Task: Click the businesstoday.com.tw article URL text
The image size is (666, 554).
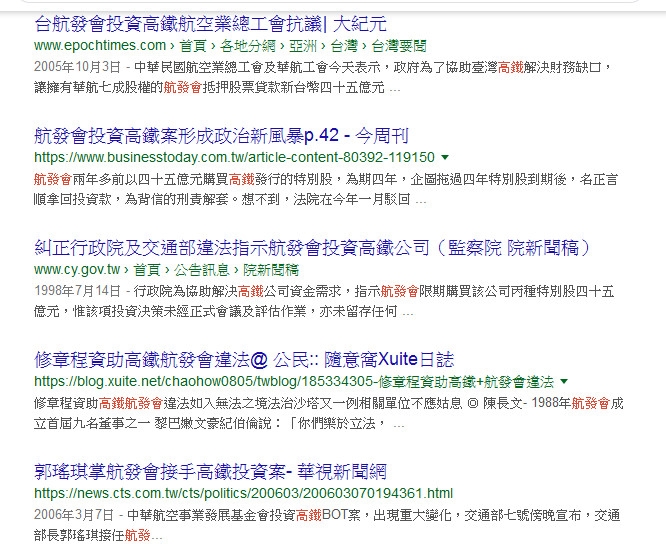Action: [x=234, y=158]
